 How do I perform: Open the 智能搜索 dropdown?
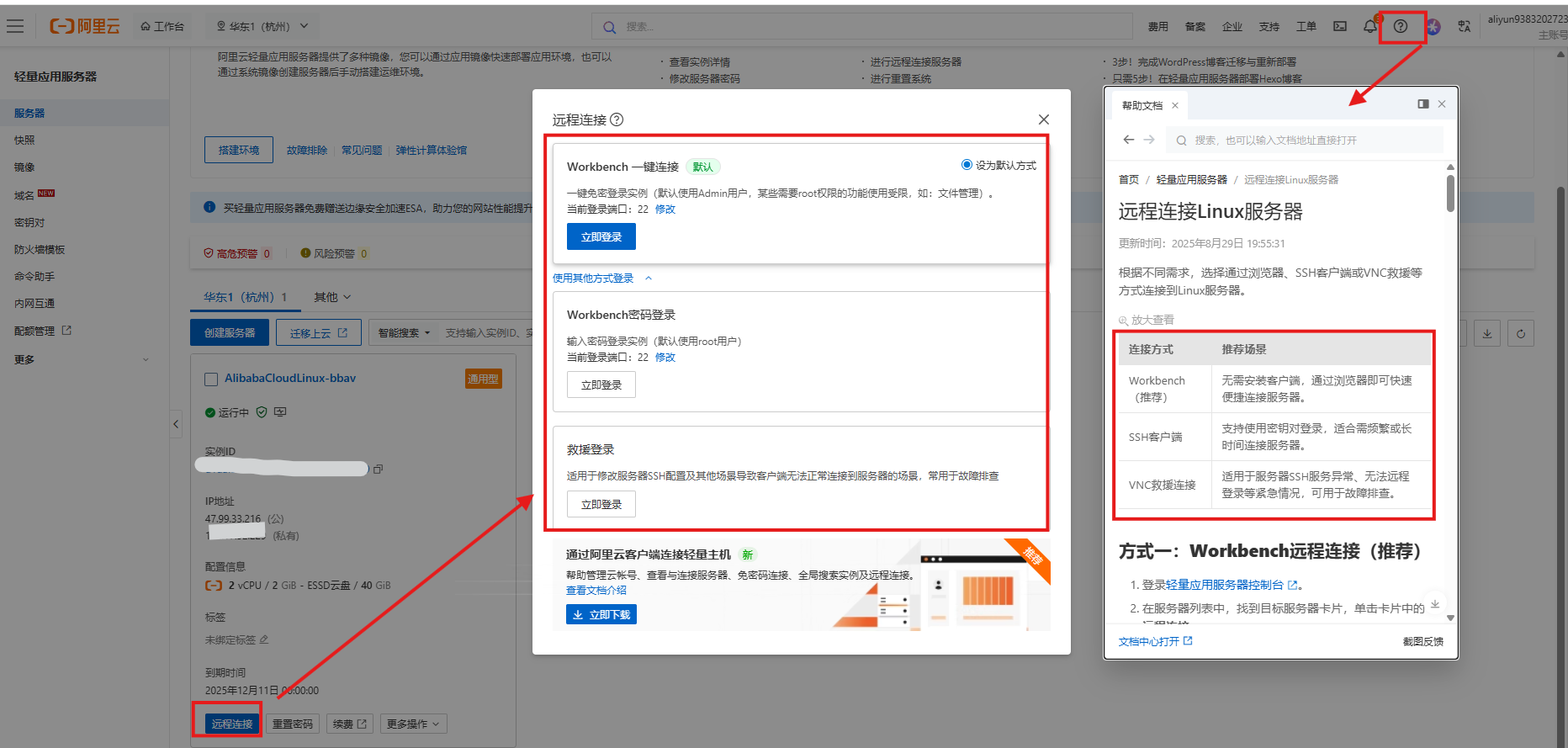404,332
